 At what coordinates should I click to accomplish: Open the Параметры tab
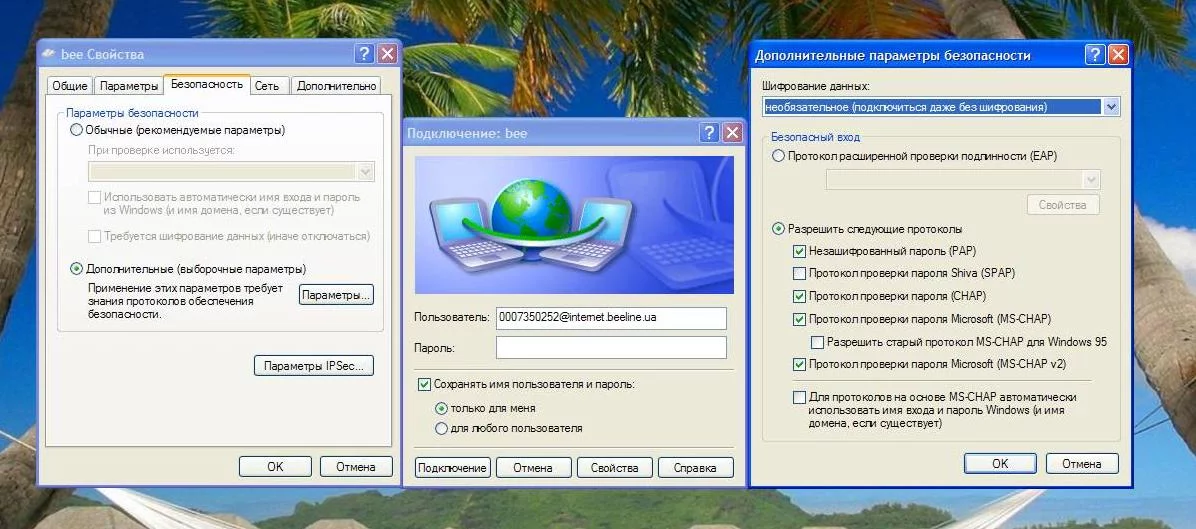coord(129,86)
